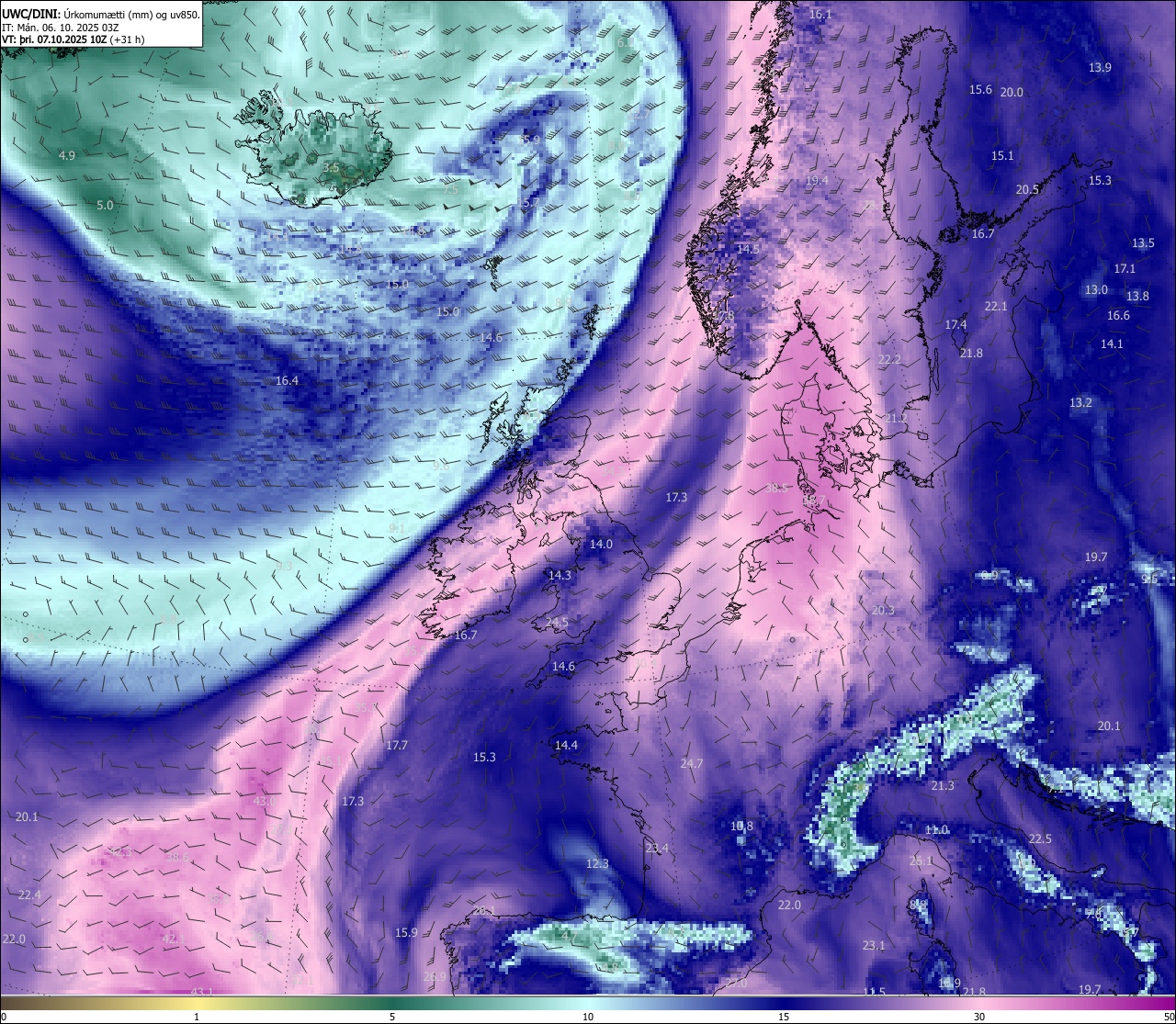Screen dimensions: 1176x1024
Task: Click the 16.4 value label
Action: (x=287, y=380)
